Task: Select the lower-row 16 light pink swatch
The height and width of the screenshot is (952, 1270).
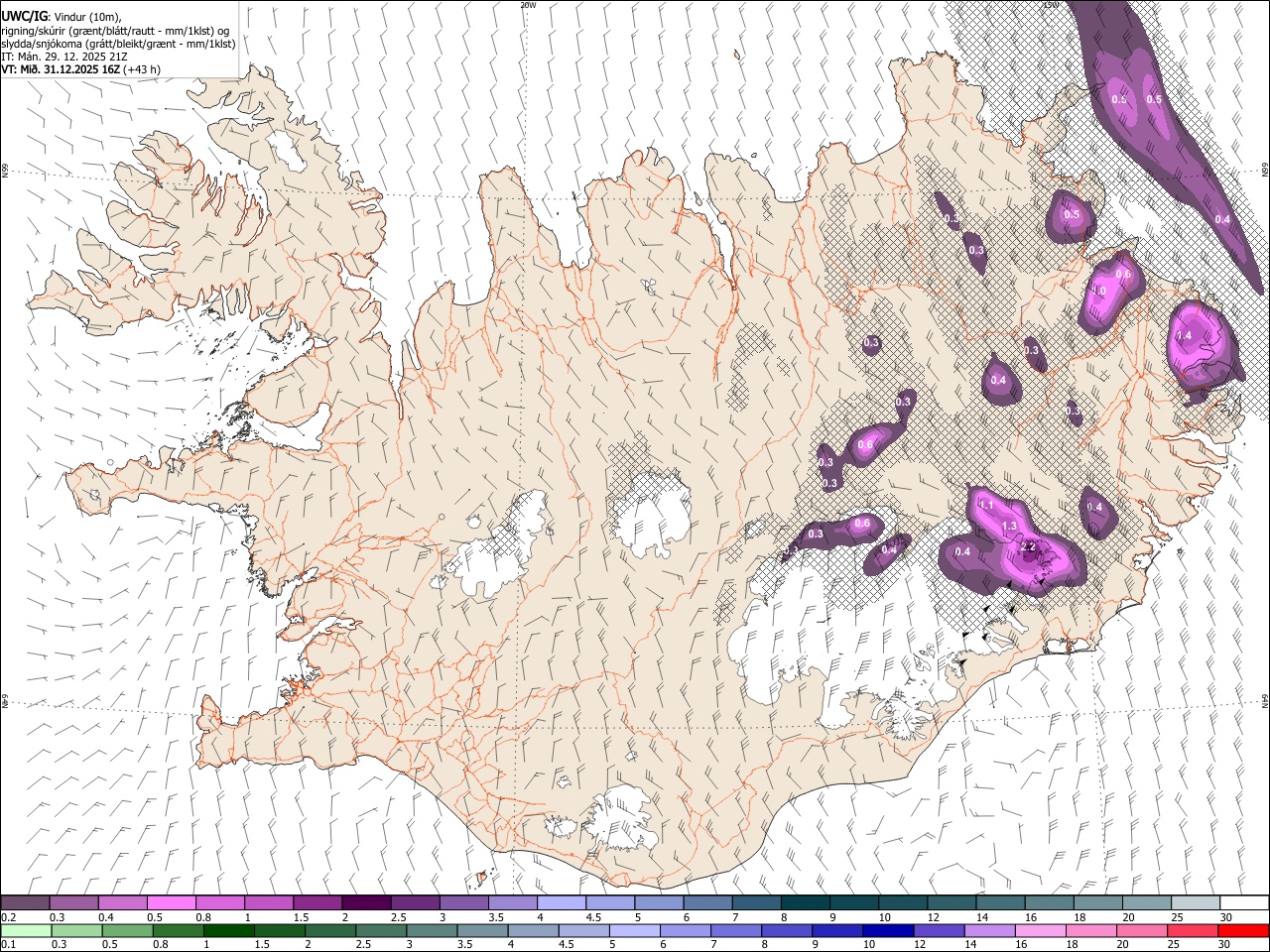Action: (x=1040, y=930)
